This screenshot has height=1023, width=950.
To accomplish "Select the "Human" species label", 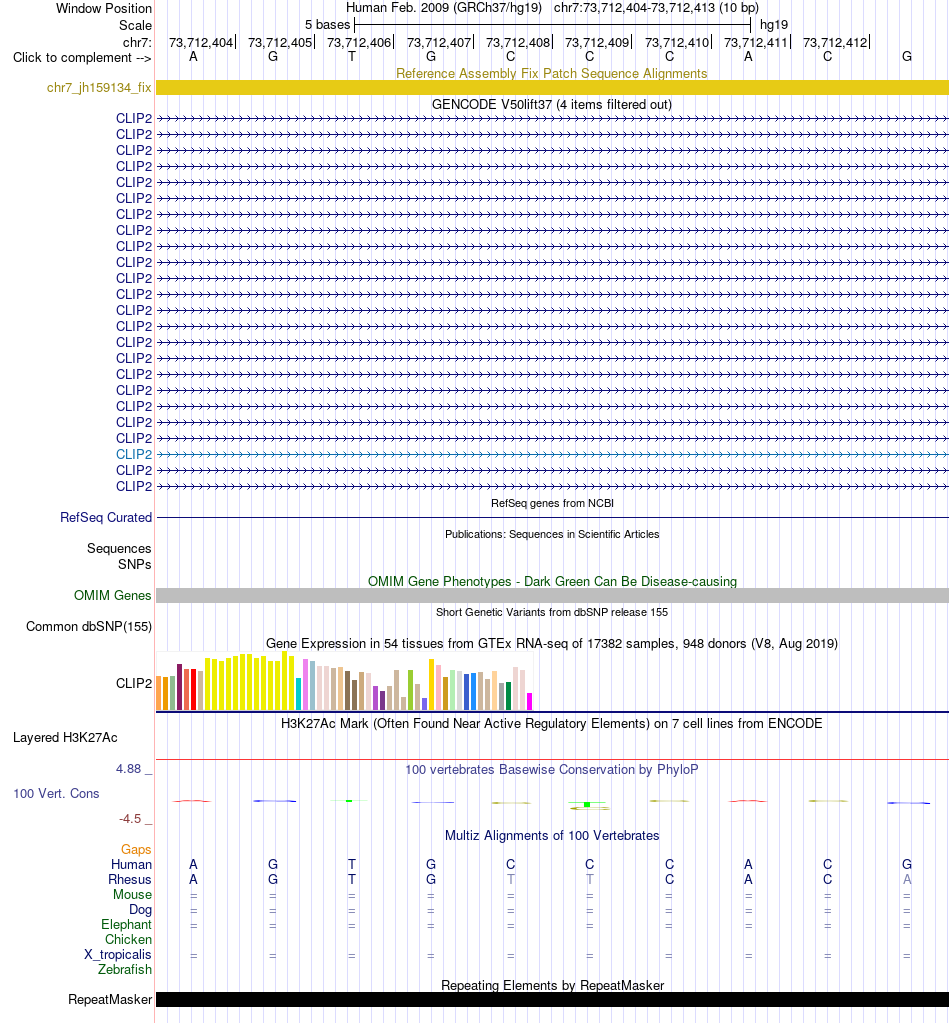I will pyautogui.click(x=131, y=864).
